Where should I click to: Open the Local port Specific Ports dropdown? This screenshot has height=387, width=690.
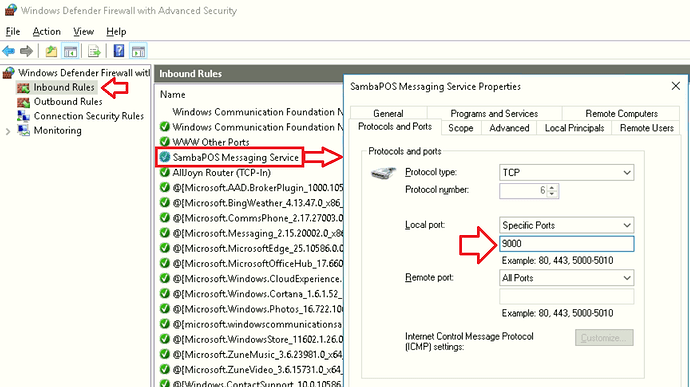click(x=566, y=225)
